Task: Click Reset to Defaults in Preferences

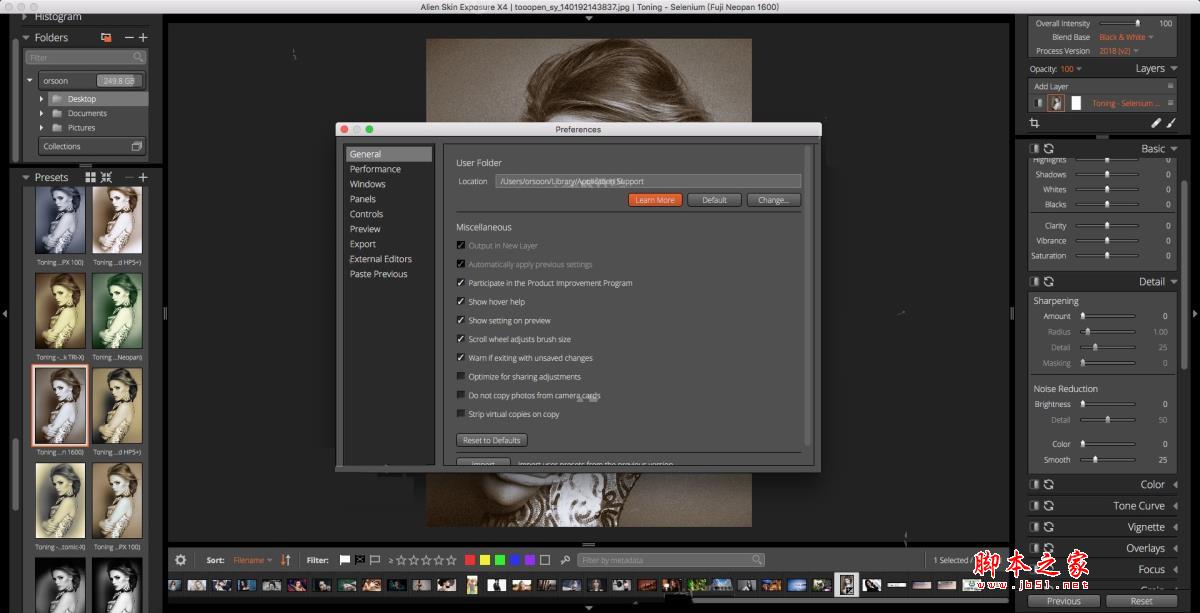Action: click(x=492, y=440)
